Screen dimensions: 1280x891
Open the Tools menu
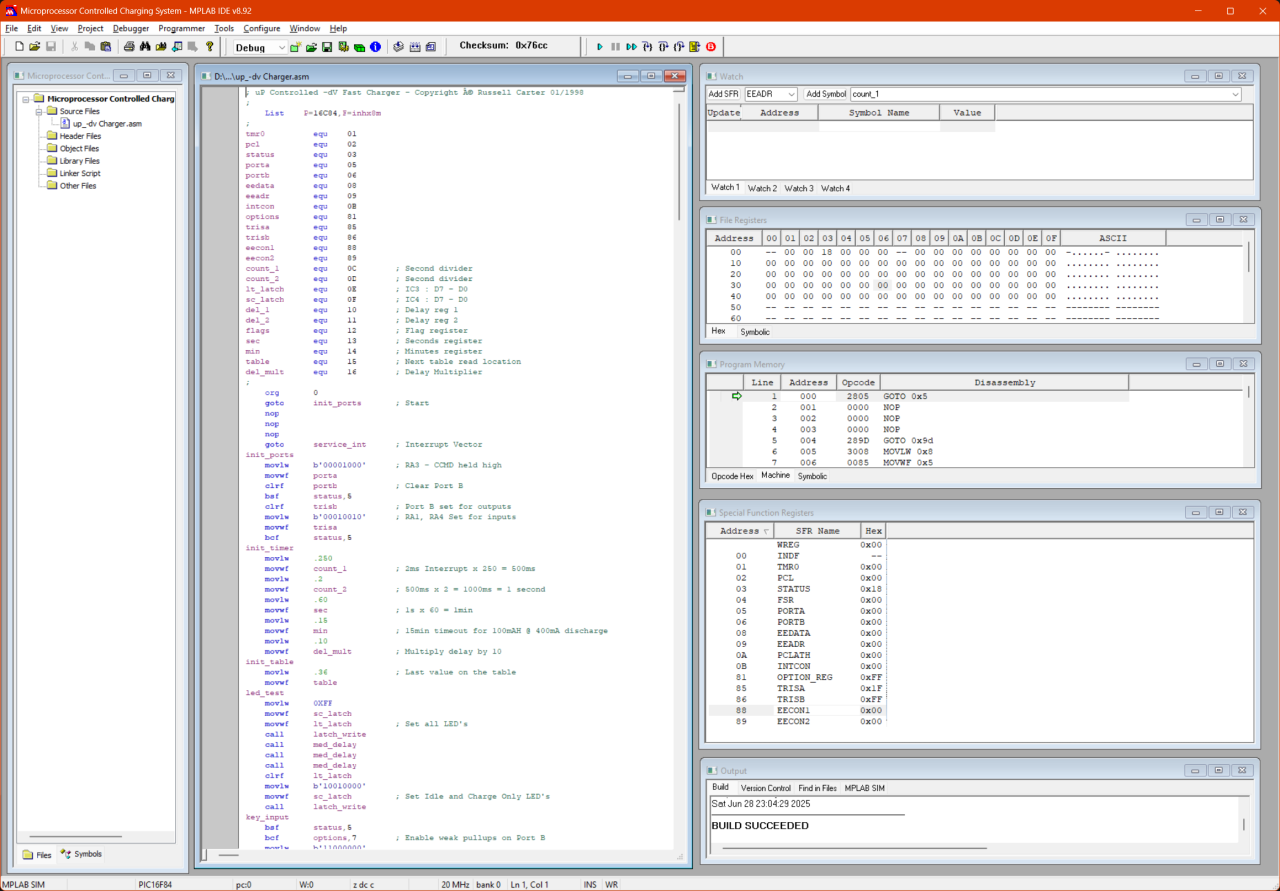224,29
